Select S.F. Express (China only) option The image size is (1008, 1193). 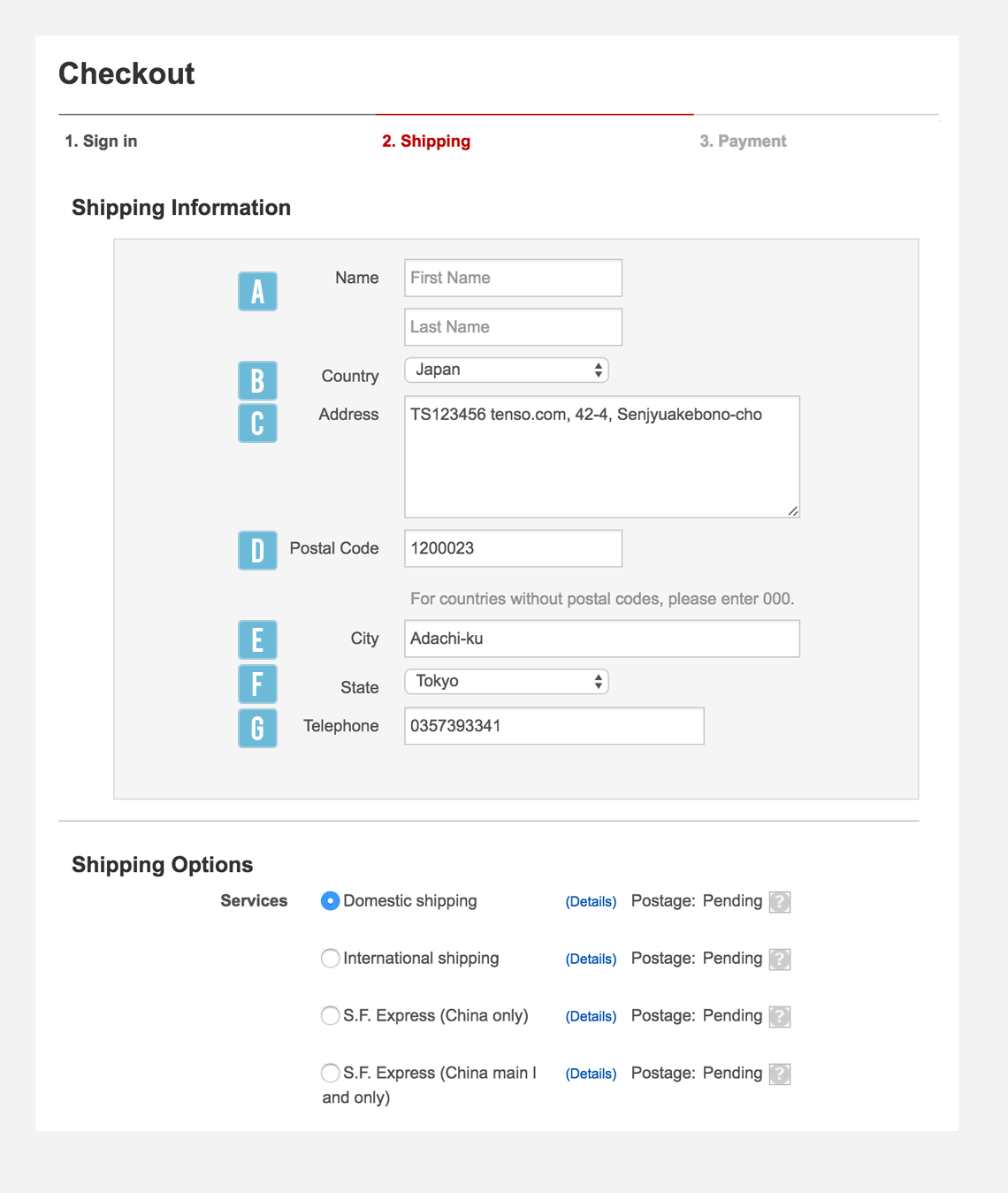(330, 1016)
